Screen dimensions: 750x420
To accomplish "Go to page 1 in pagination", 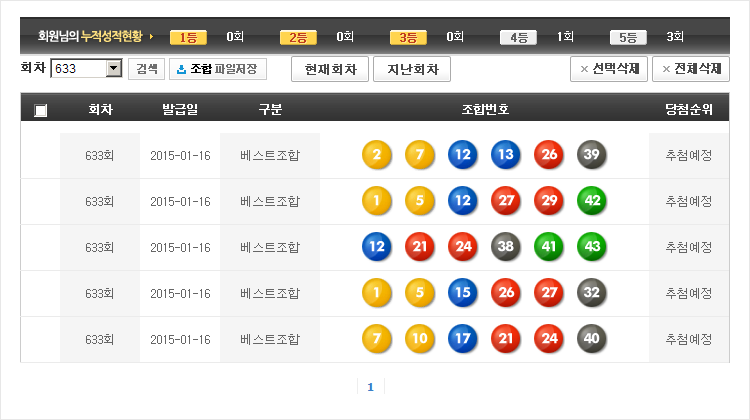I will coord(370,387).
